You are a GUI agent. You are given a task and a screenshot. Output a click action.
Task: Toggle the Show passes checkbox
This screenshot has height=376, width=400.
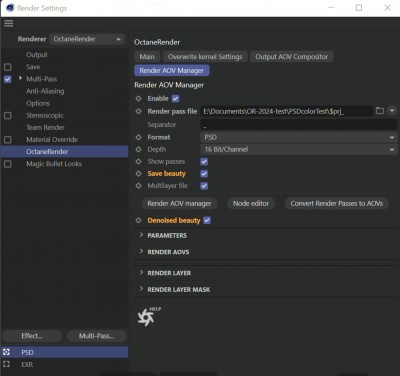(204, 162)
